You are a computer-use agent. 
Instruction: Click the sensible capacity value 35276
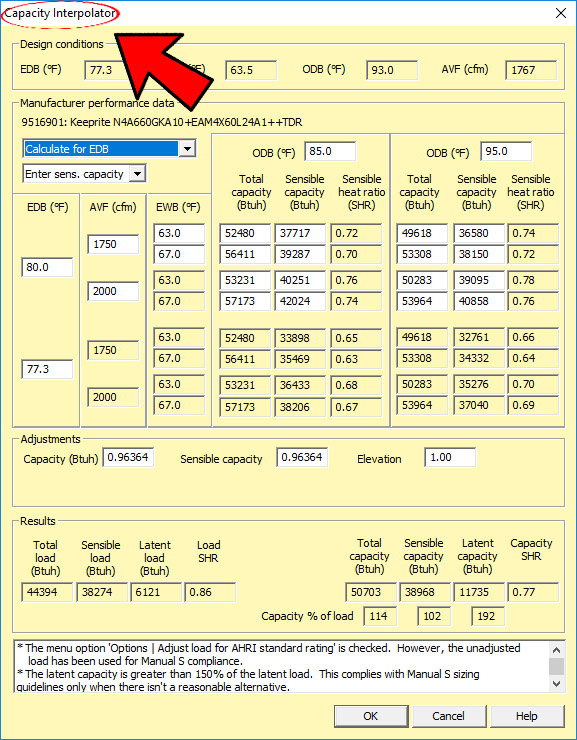pyautogui.click(x=479, y=384)
